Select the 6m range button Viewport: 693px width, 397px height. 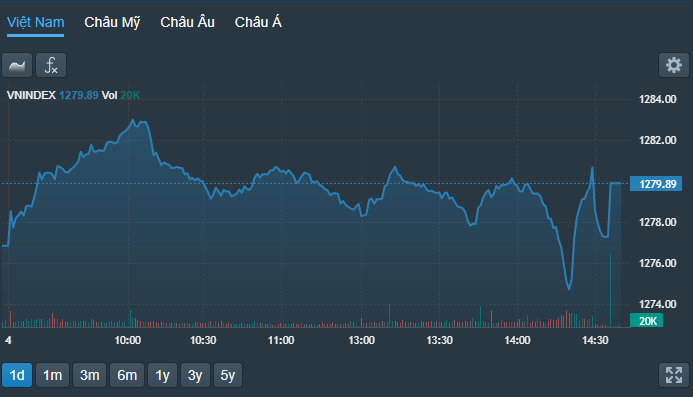tap(127, 375)
